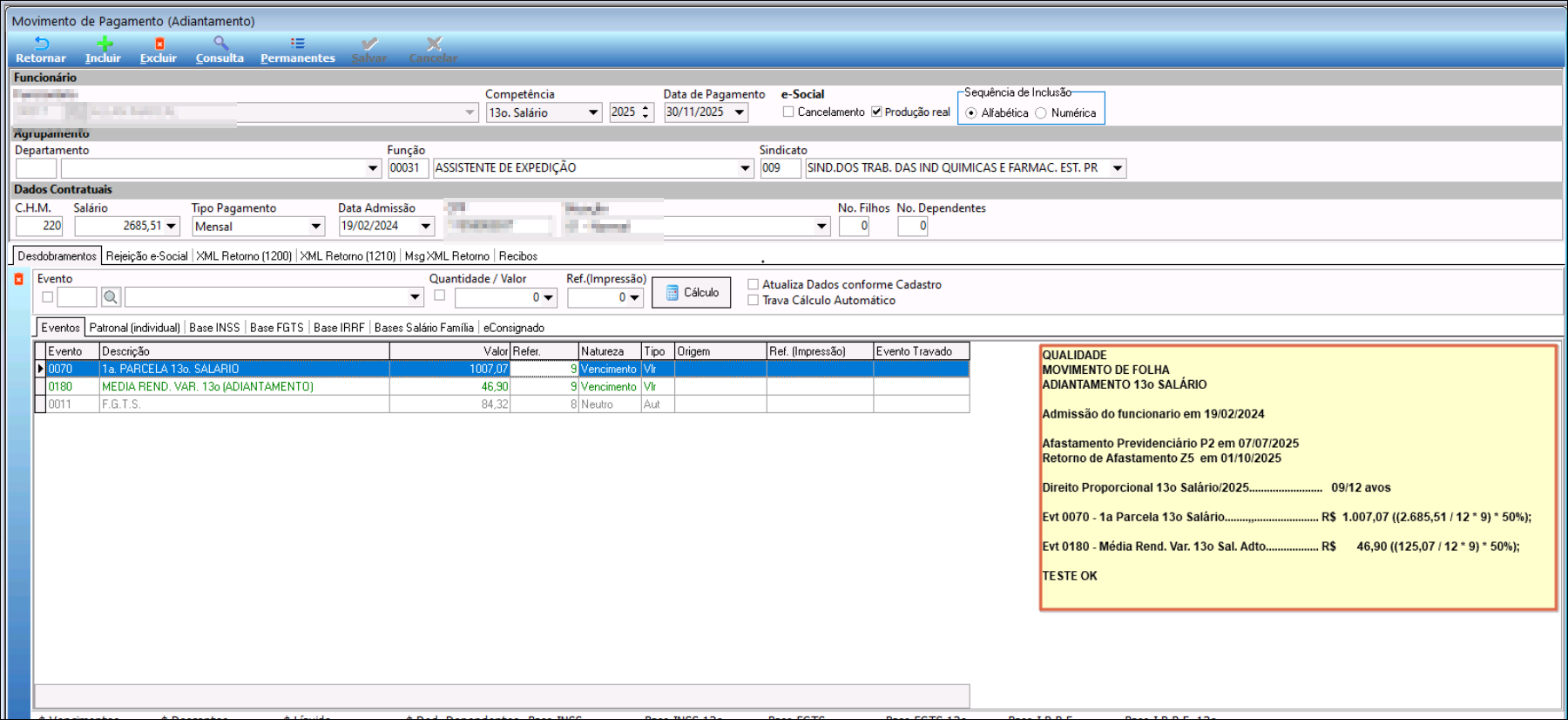This screenshot has width=1568, height=720.
Task: Click the Data de Pagamento date field
Action: point(695,112)
